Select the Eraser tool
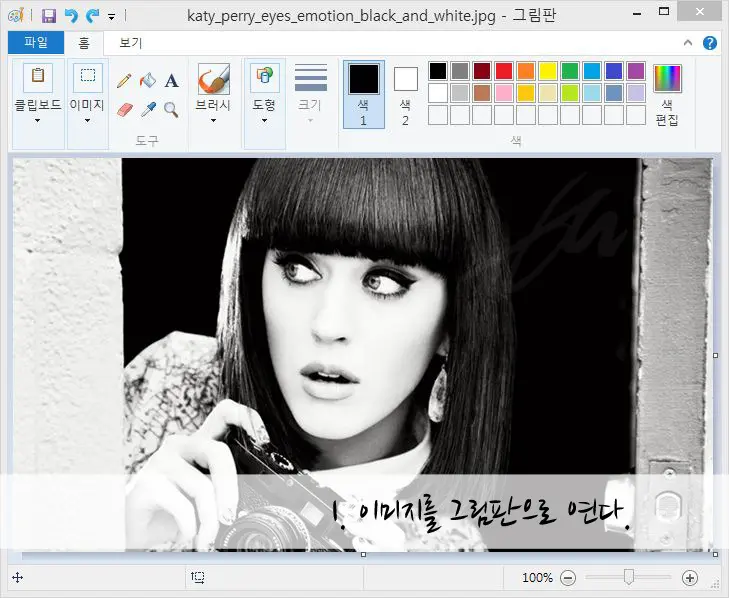This screenshot has height=598, width=729. pyautogui.click(x=125, y=109)
